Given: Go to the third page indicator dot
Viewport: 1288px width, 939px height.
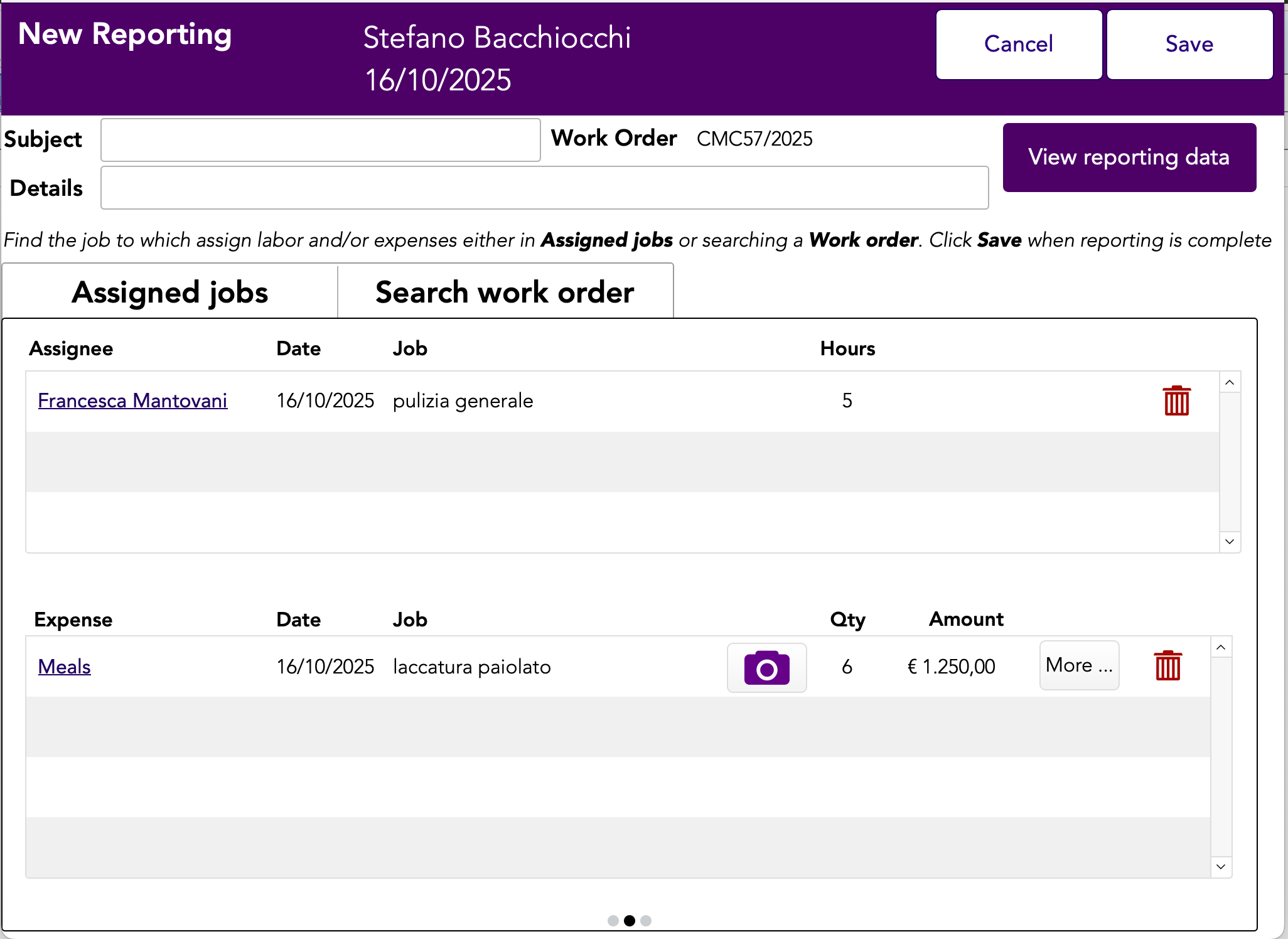Looking at the screenshot, I should coord(646,921).
